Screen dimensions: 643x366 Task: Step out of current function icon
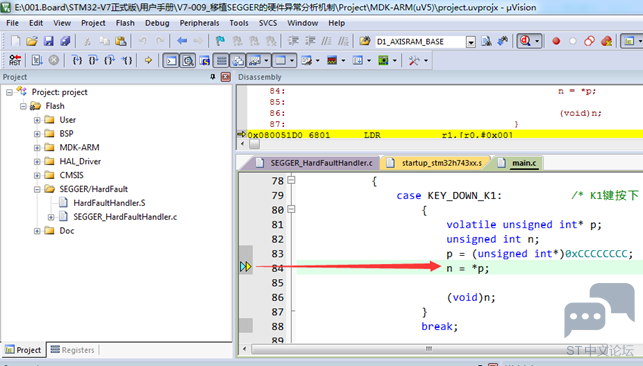click(110, 61)
